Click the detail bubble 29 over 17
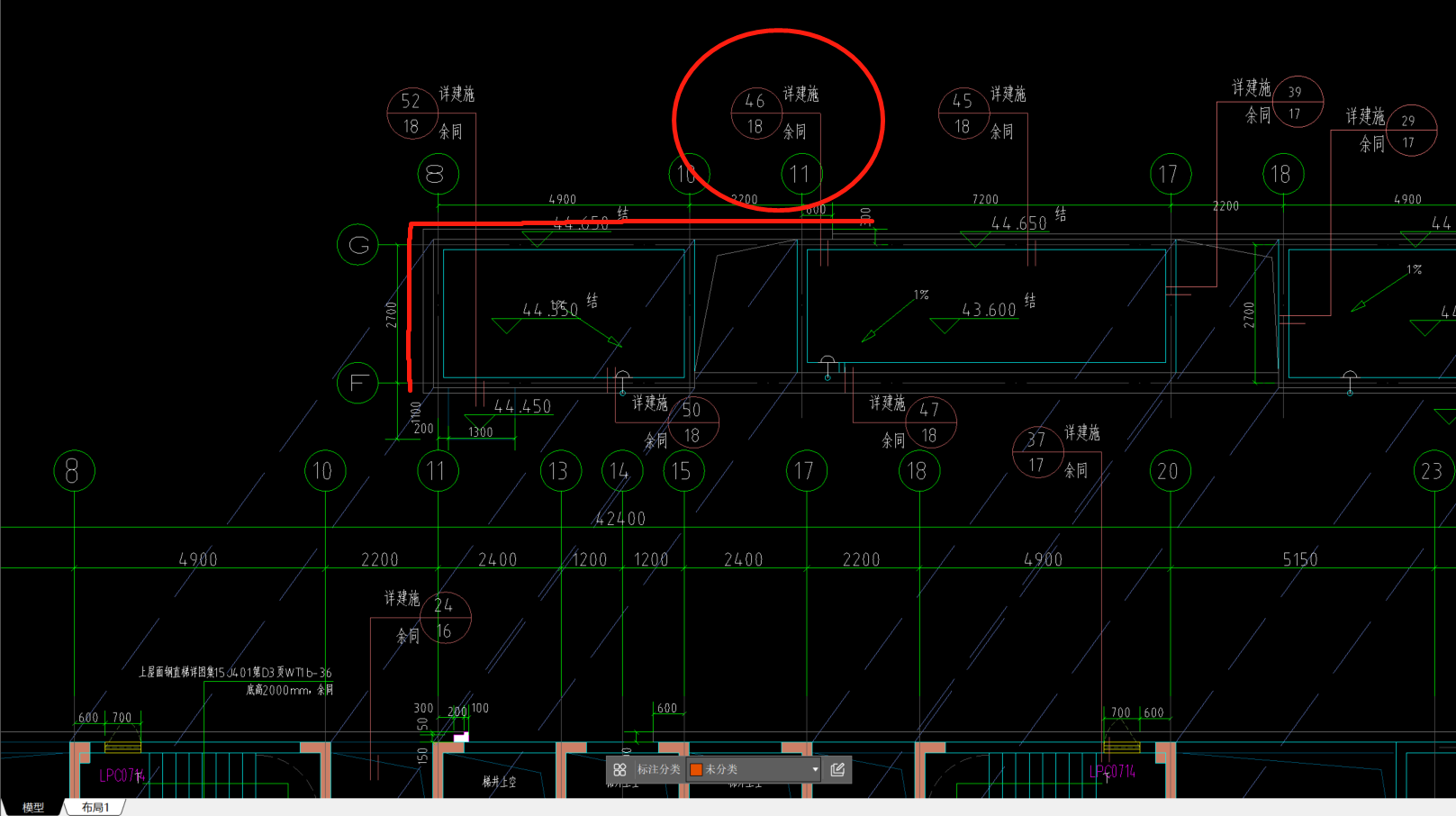This screenshot has height=816, width=1456. click(1410, 131)
